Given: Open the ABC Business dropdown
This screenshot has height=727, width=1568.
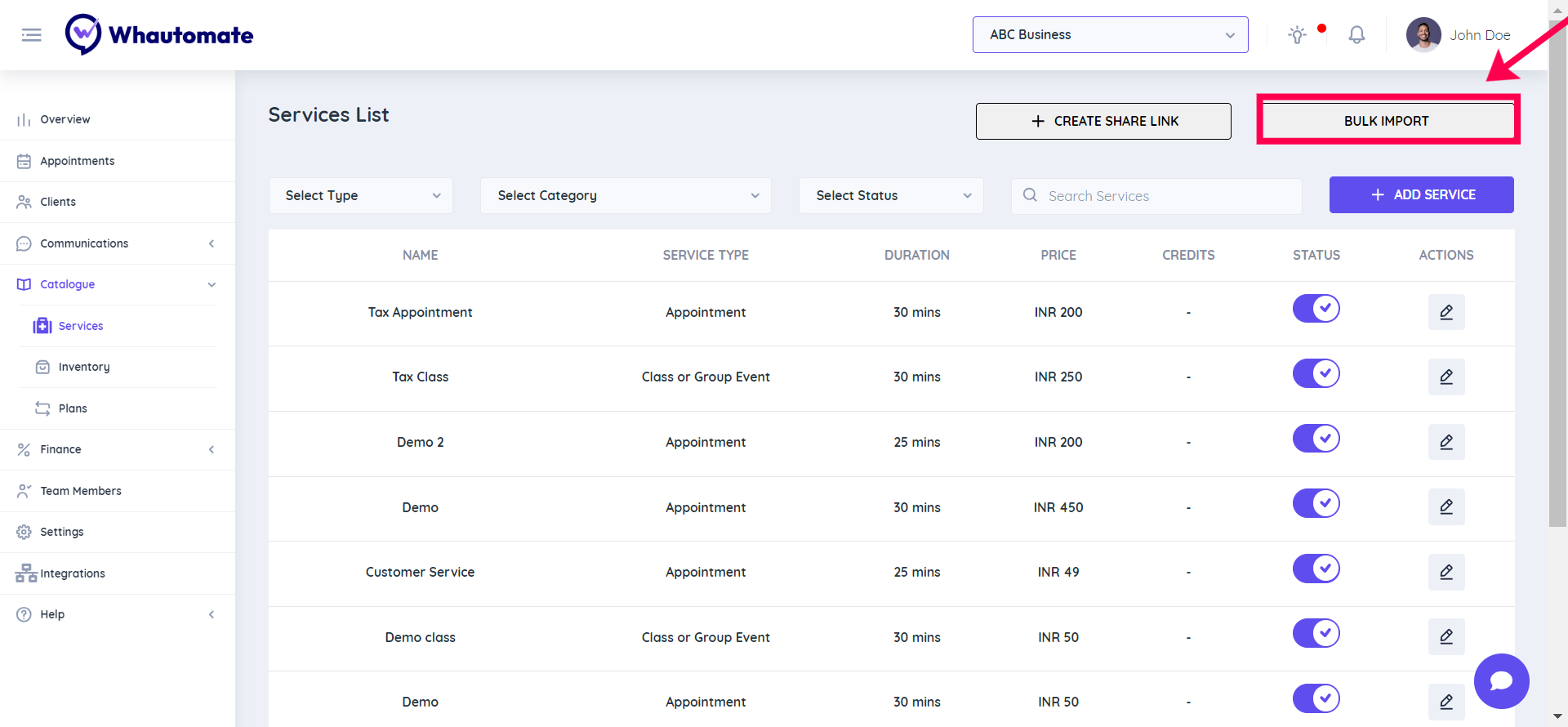Looking at the screenshot, I should [1110, 35].
